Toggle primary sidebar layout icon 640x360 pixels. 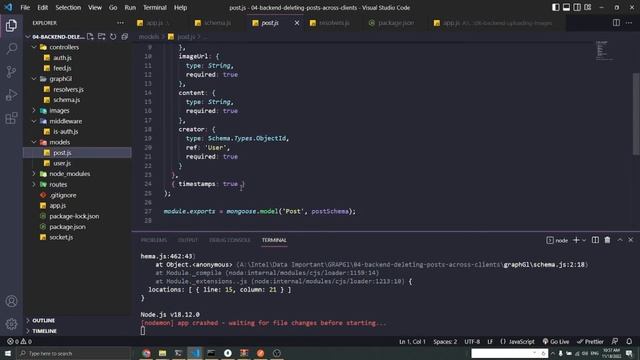[x=556, y=7]
